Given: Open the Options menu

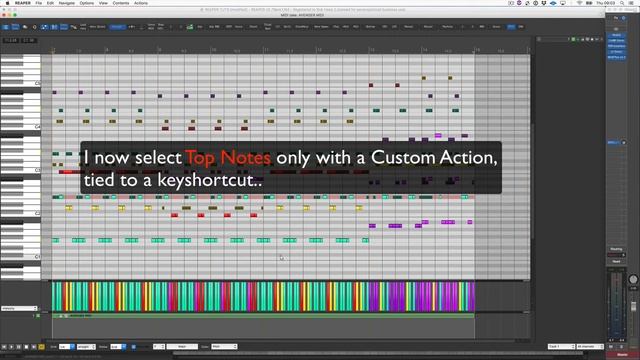Looking at the screenshot, I should 87,3.
